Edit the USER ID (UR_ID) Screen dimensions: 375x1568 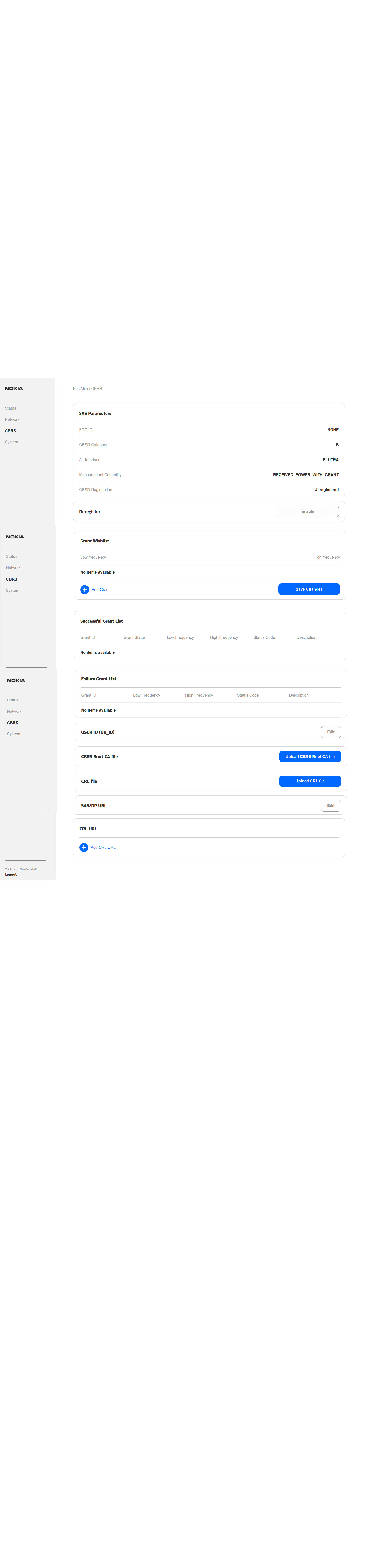331,732
